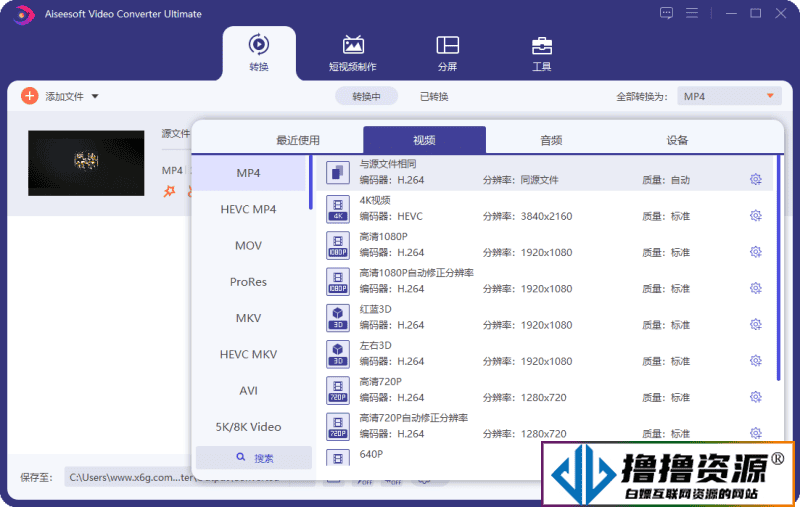Screen dimensions: 800x507
Task: Click the 红蓝3D preset icon
Action: coord(338,317)
